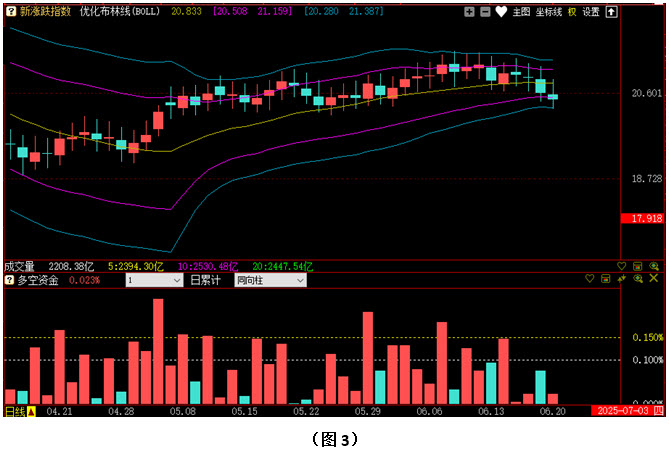Click the zoom-in plus icon in the top toolbar
This screenshot has width=669, height=461.
tap(470, 12)
